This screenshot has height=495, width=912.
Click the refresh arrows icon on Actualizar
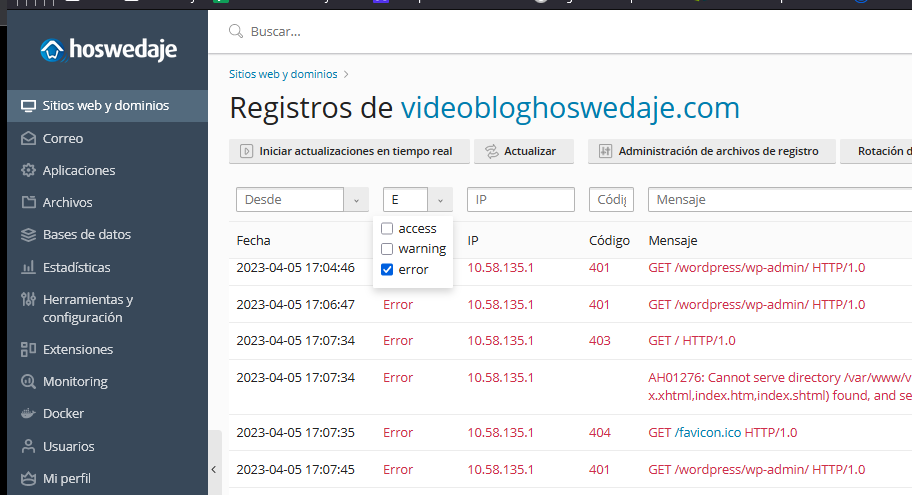(x=491, y=151)
